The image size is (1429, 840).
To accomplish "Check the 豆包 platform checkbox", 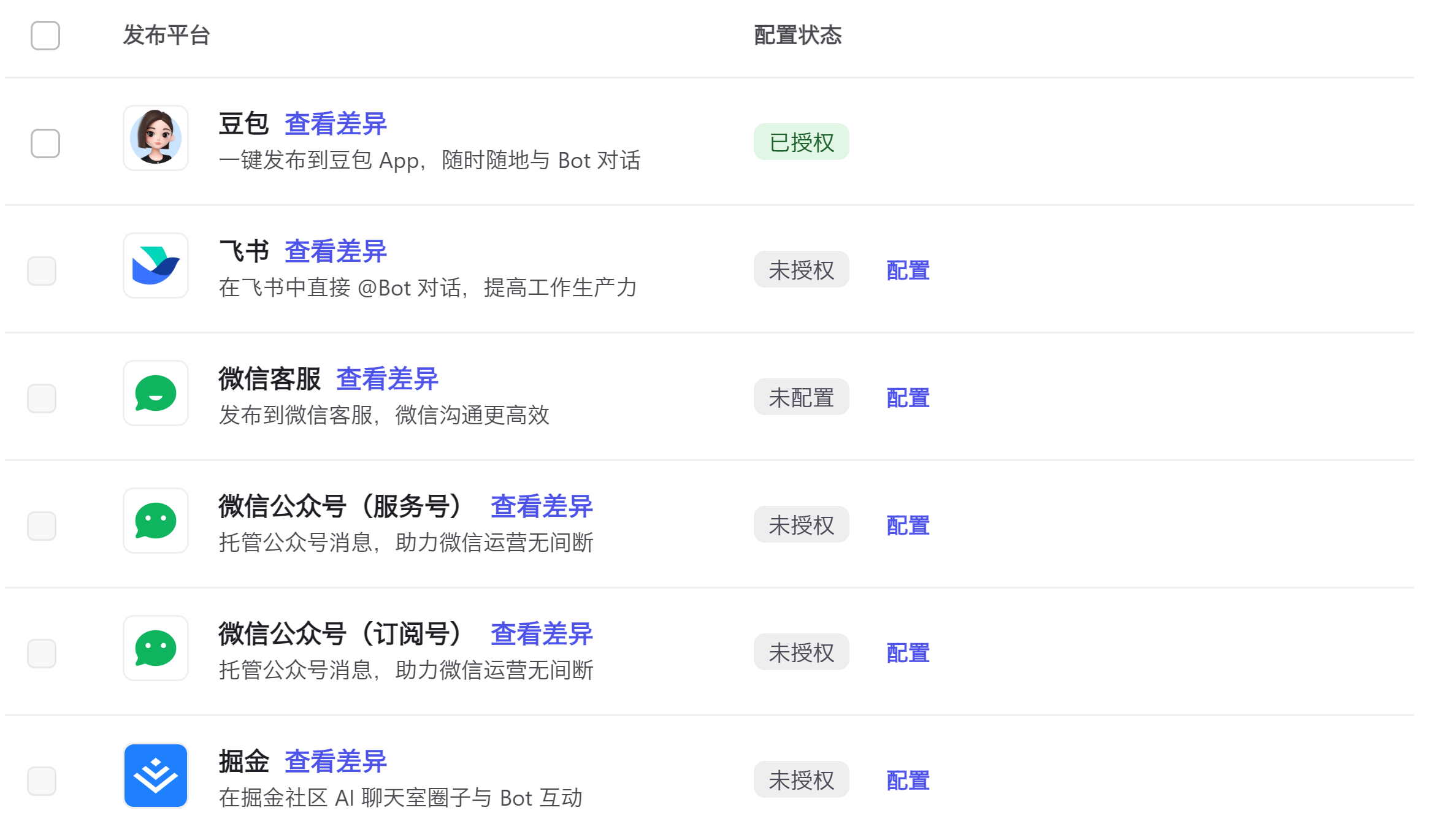I will [x=45, y=143].
